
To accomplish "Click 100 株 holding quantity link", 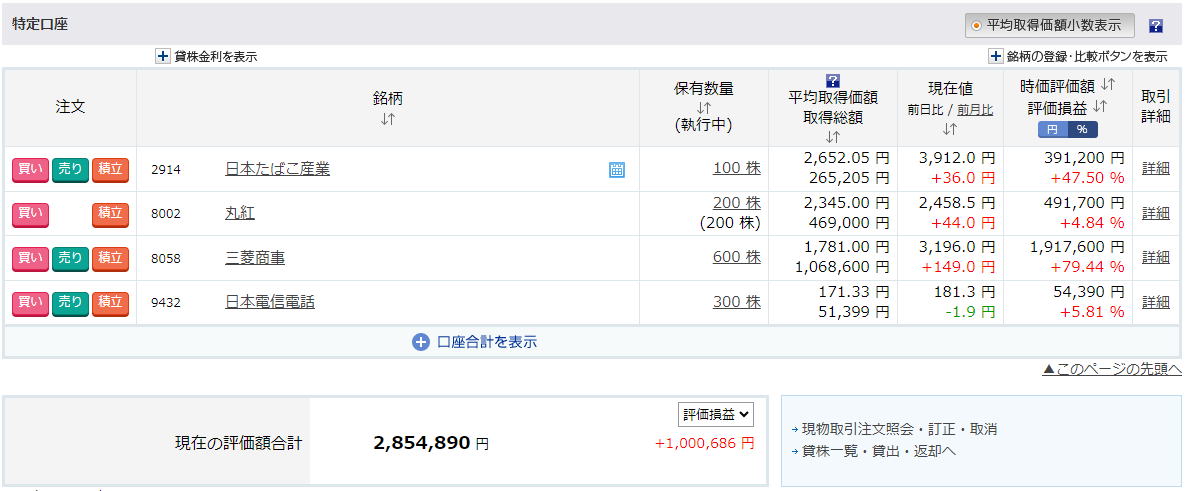I will (737, 168).
